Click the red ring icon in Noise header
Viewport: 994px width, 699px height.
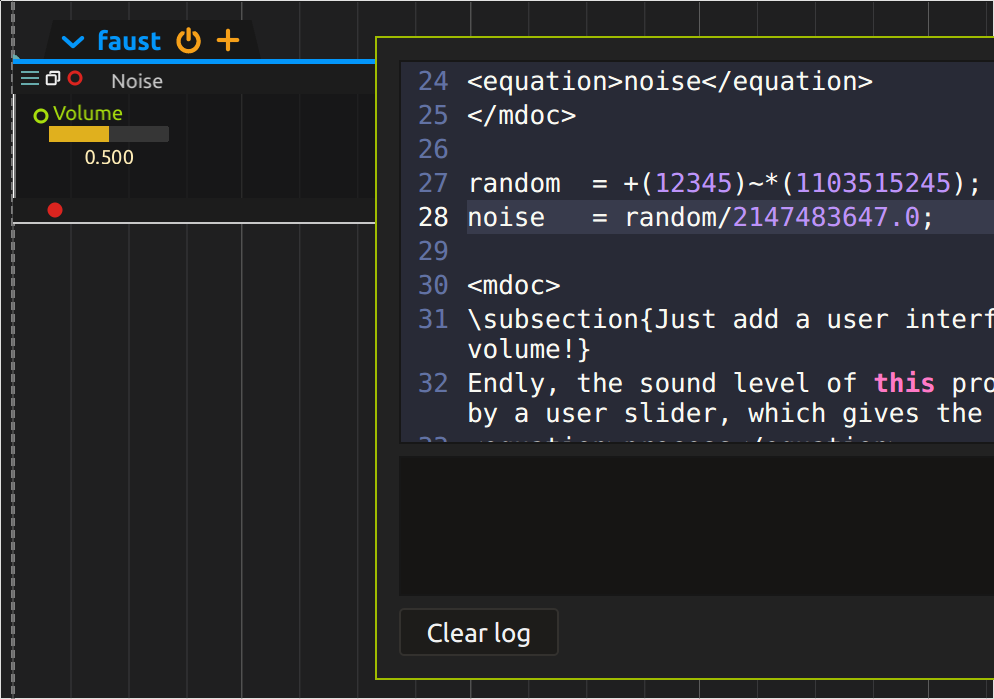75,79
